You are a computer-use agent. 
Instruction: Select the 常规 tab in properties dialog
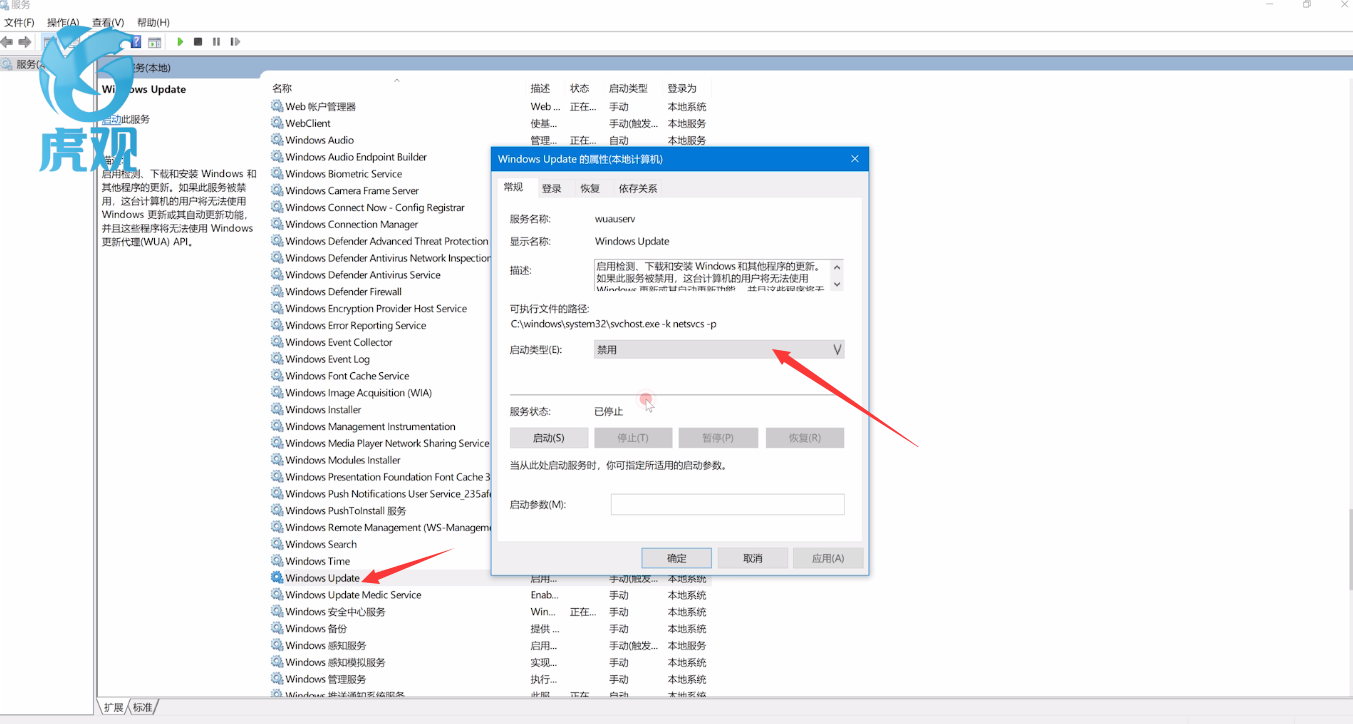click(513, 187)
